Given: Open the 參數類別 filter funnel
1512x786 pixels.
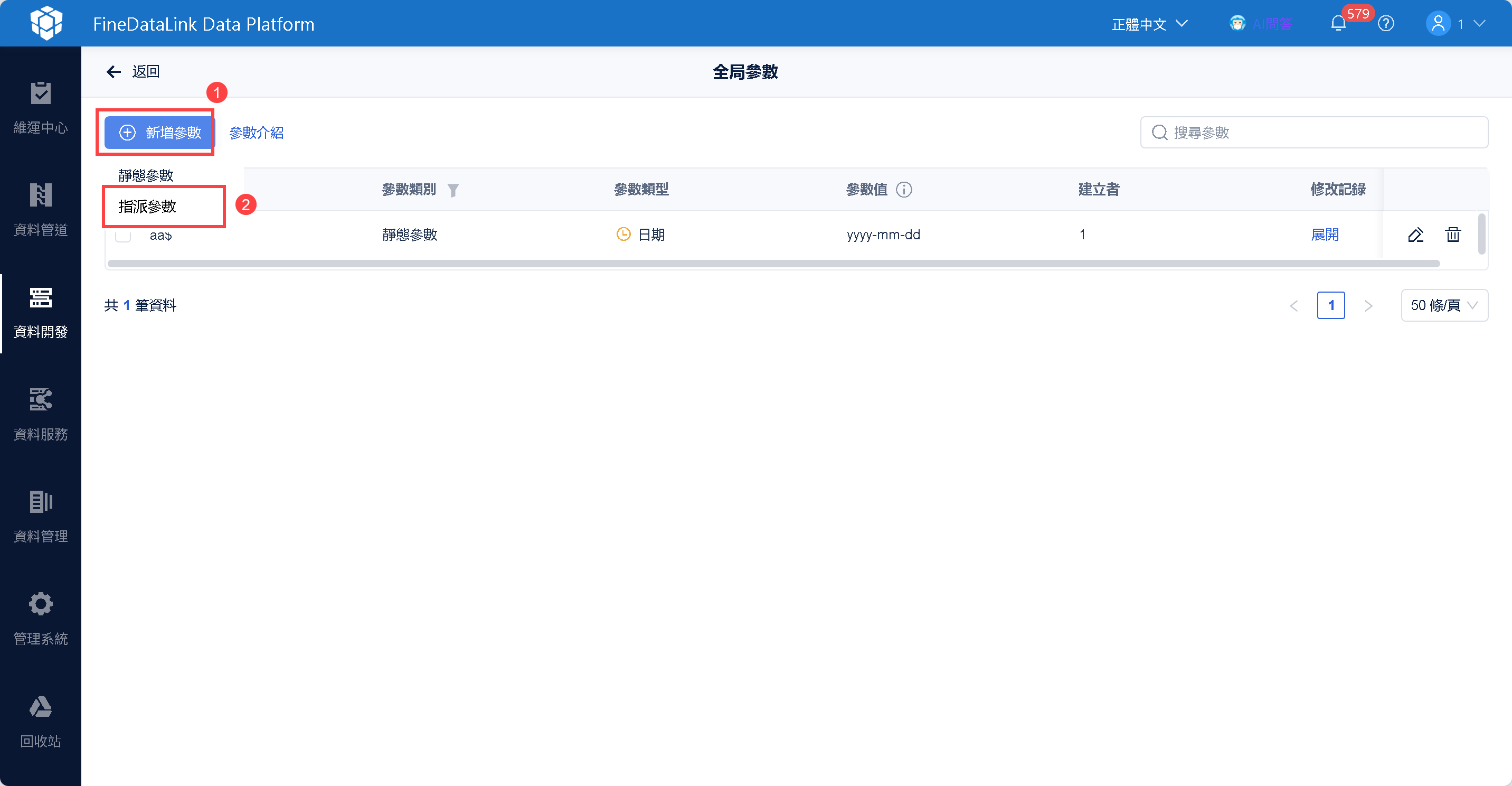Looking at the screenshot, I should coord(453,190).
